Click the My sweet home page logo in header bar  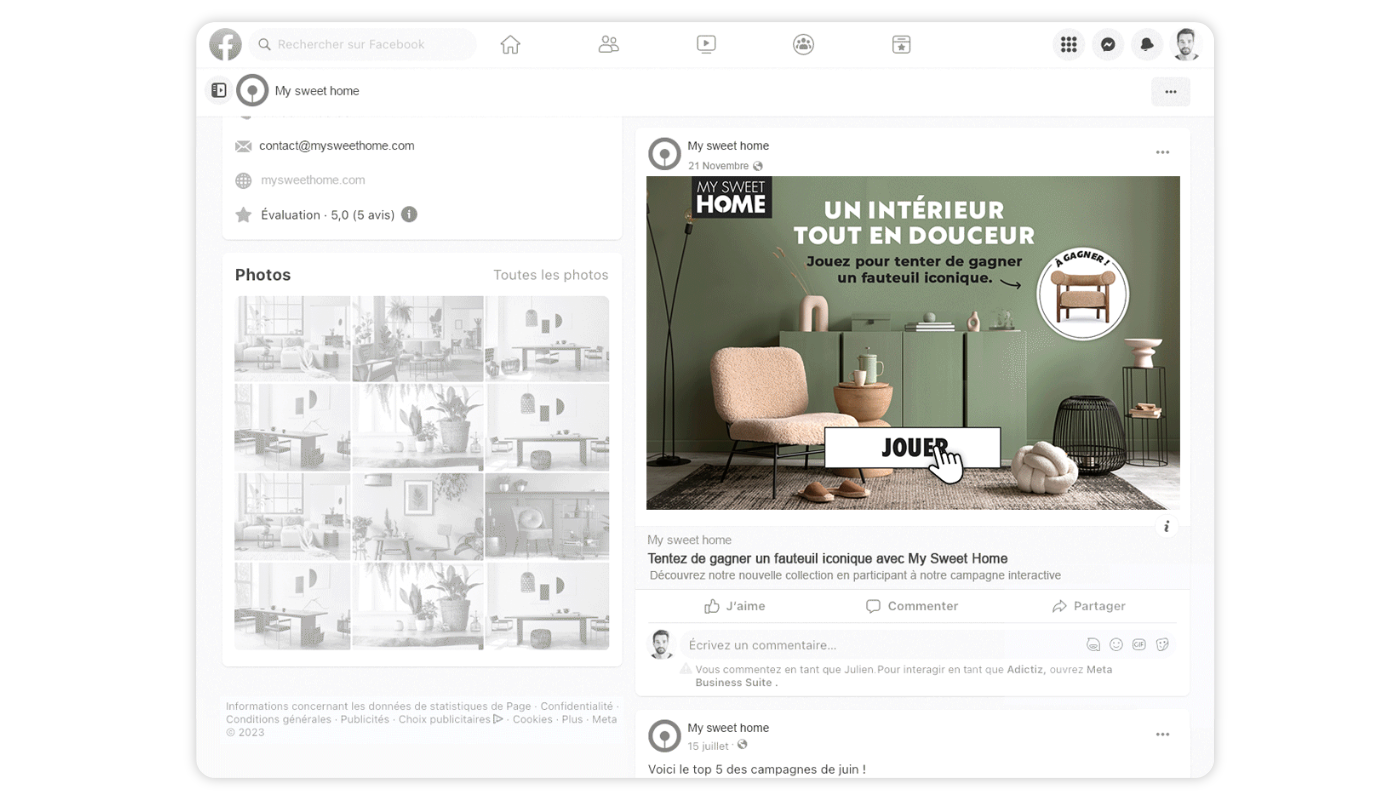(x=252, y=90)
